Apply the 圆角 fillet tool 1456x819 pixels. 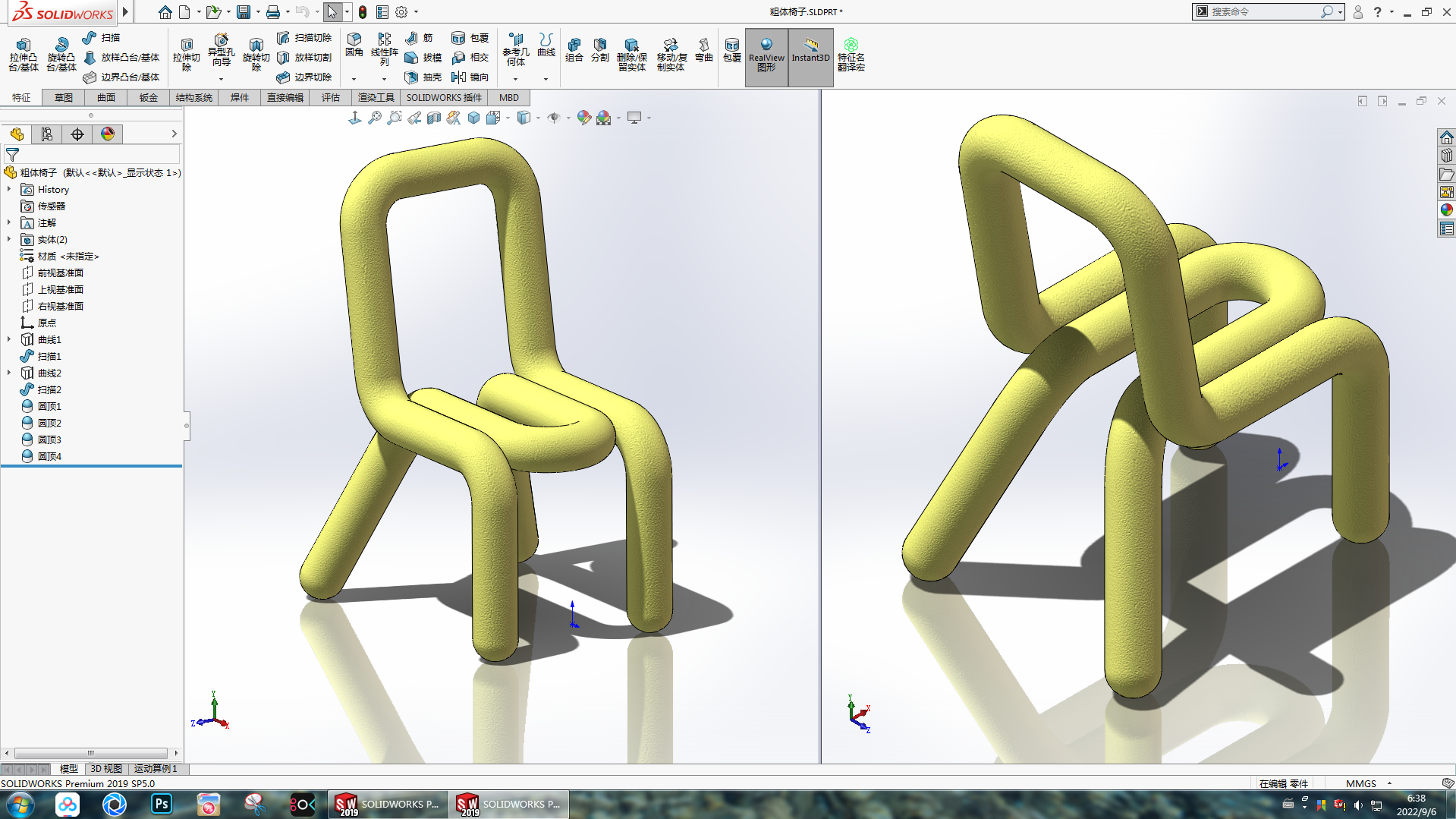(354, 45)
